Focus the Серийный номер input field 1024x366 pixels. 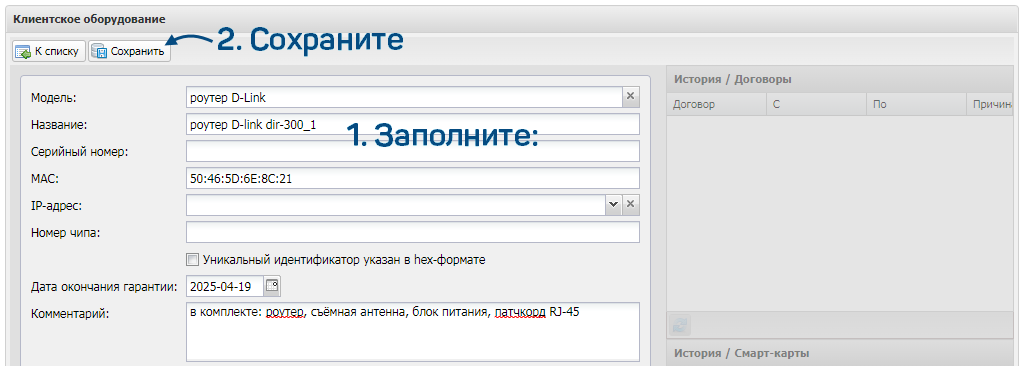[x=413, y=151]
